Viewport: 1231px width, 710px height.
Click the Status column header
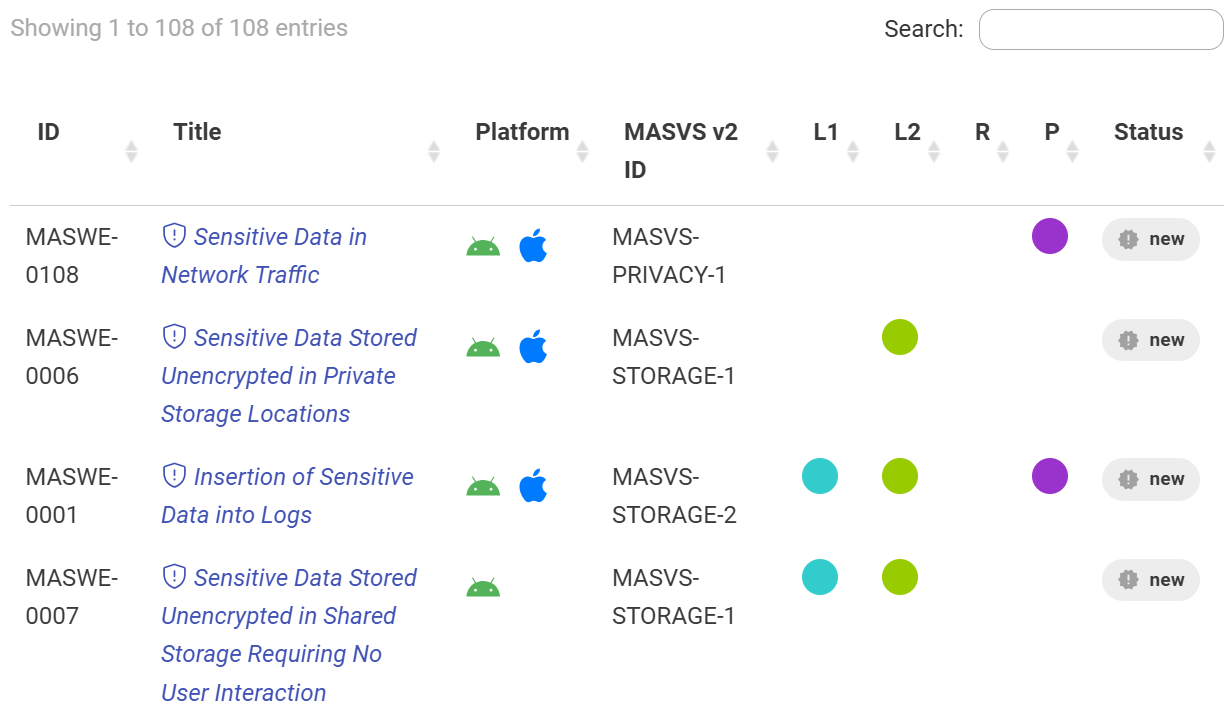pos(1148,132)
